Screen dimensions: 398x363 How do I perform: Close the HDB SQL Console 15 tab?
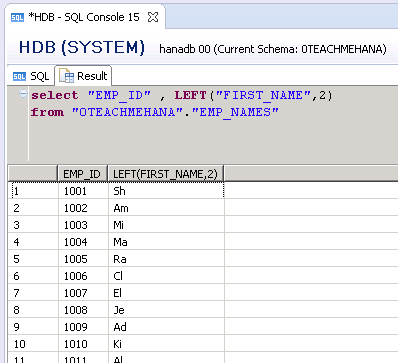point(153,17)
